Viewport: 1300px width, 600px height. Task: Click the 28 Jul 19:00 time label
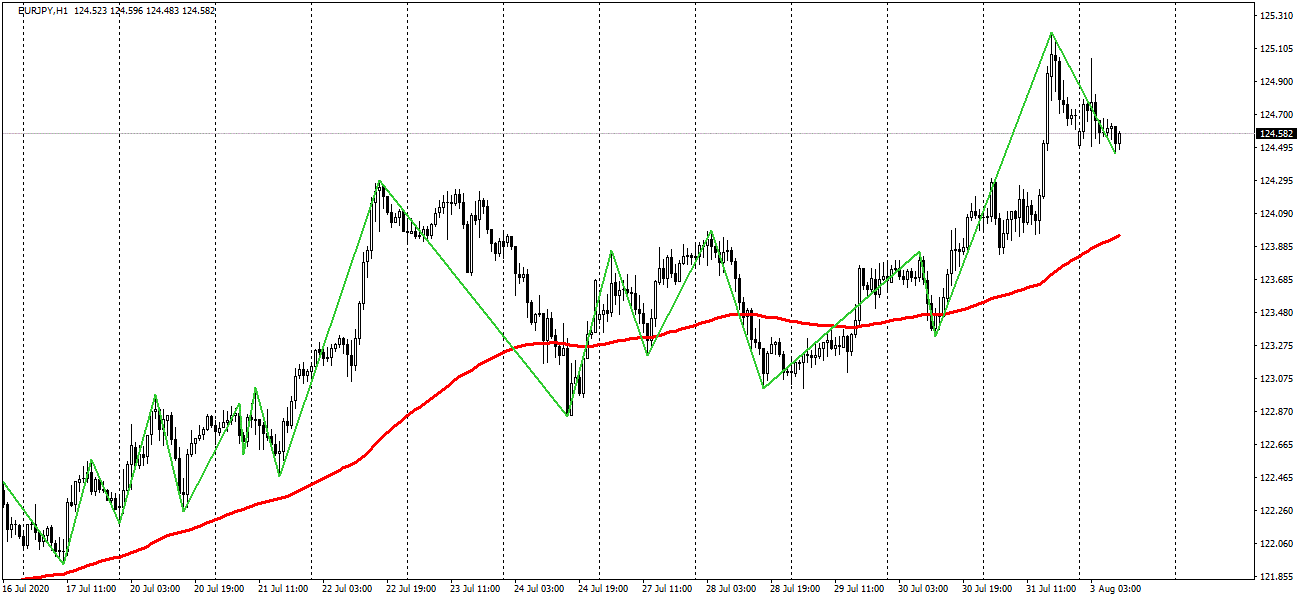click(795, 589)
